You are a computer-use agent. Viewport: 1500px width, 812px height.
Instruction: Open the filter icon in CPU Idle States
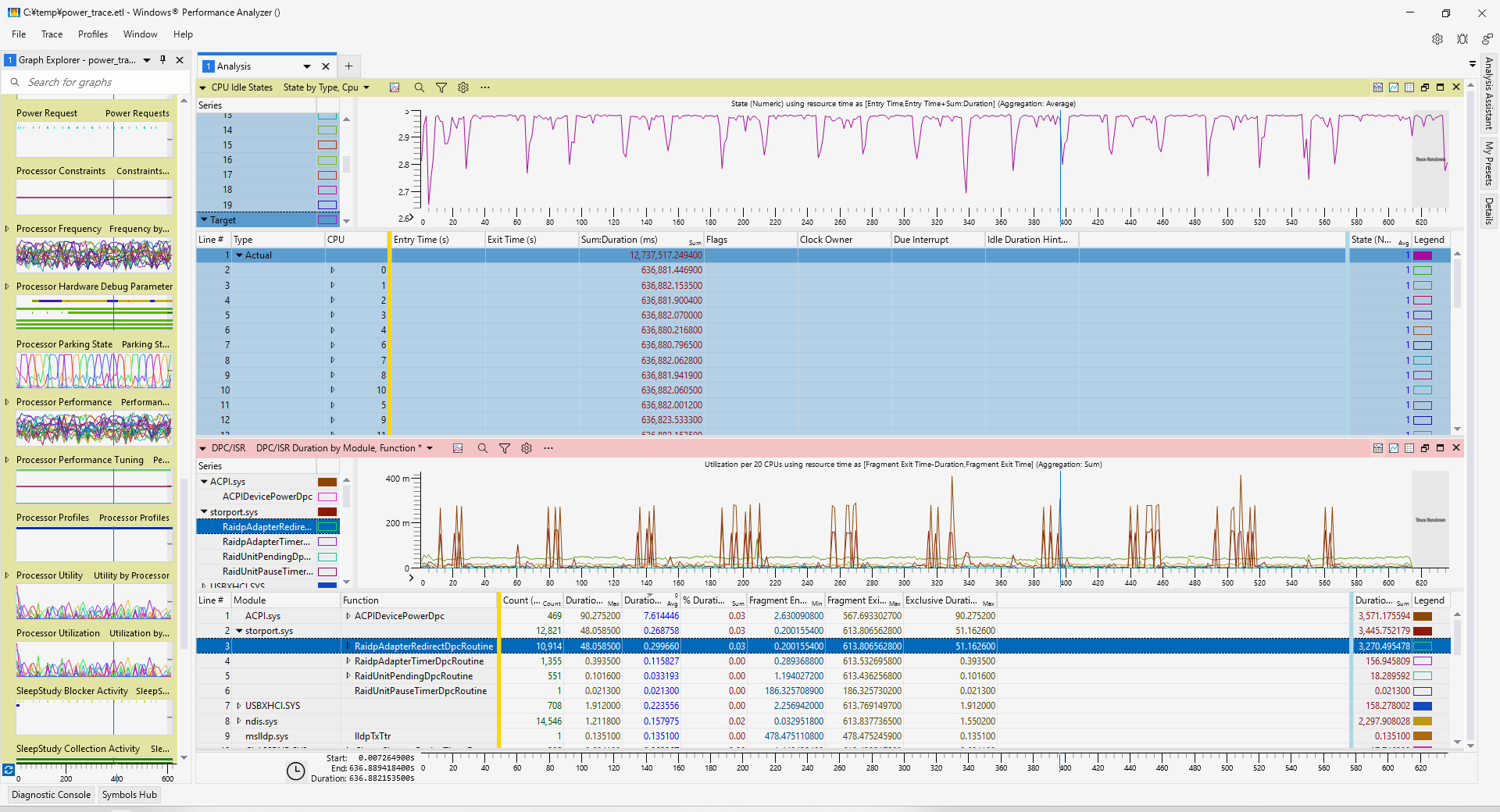coord(441,87)
